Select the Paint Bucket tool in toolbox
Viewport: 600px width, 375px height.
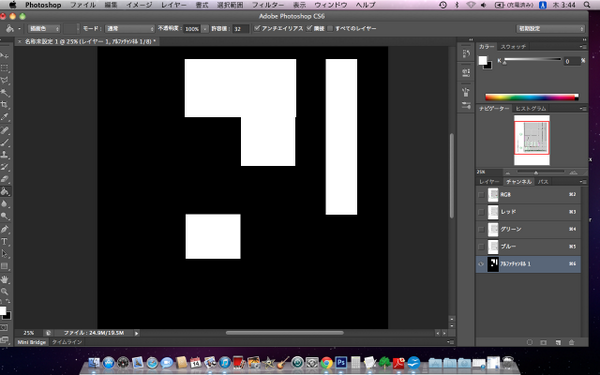click(5, 191)
